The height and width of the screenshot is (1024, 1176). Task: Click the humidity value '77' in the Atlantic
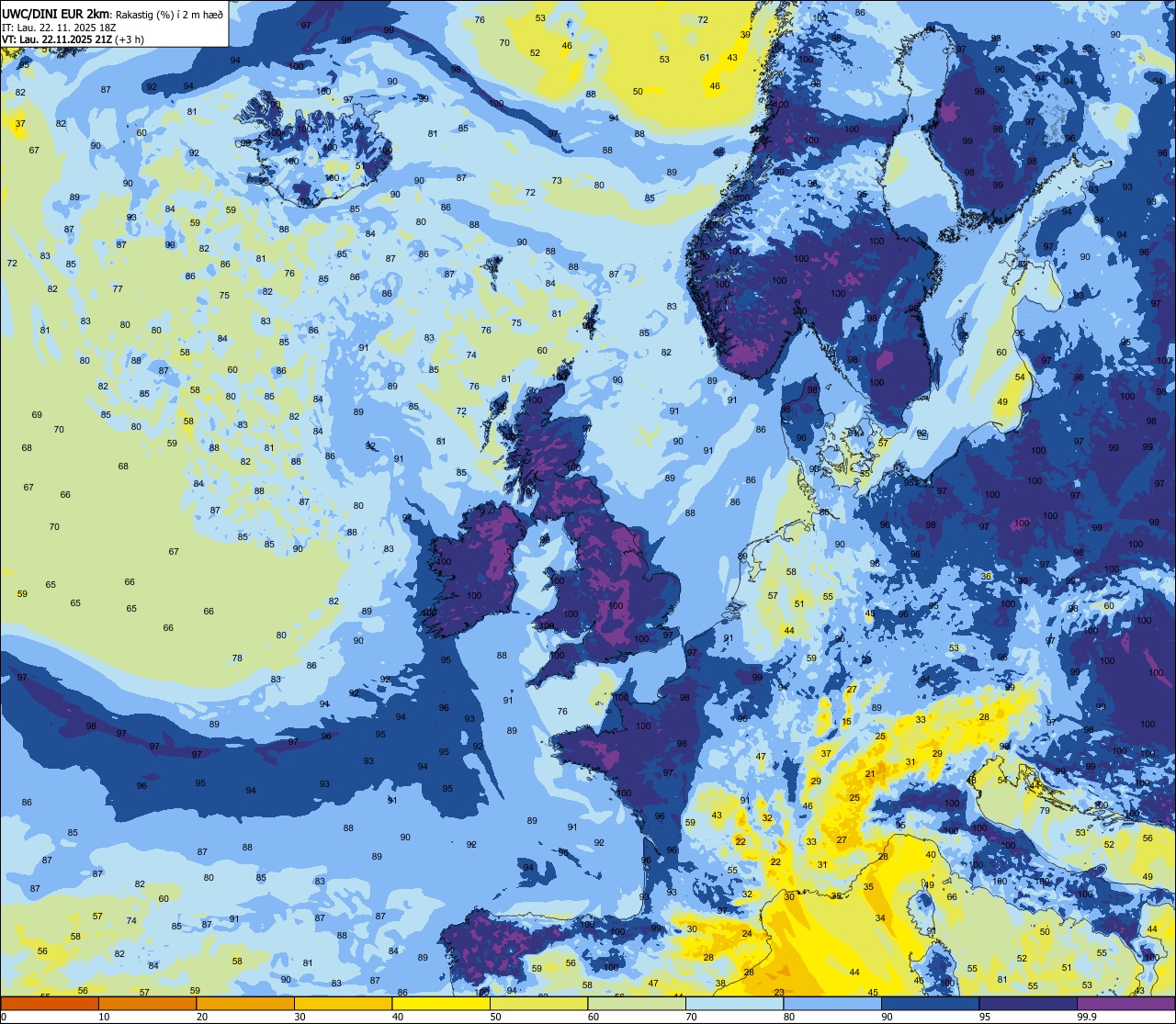tap(118, 288)
